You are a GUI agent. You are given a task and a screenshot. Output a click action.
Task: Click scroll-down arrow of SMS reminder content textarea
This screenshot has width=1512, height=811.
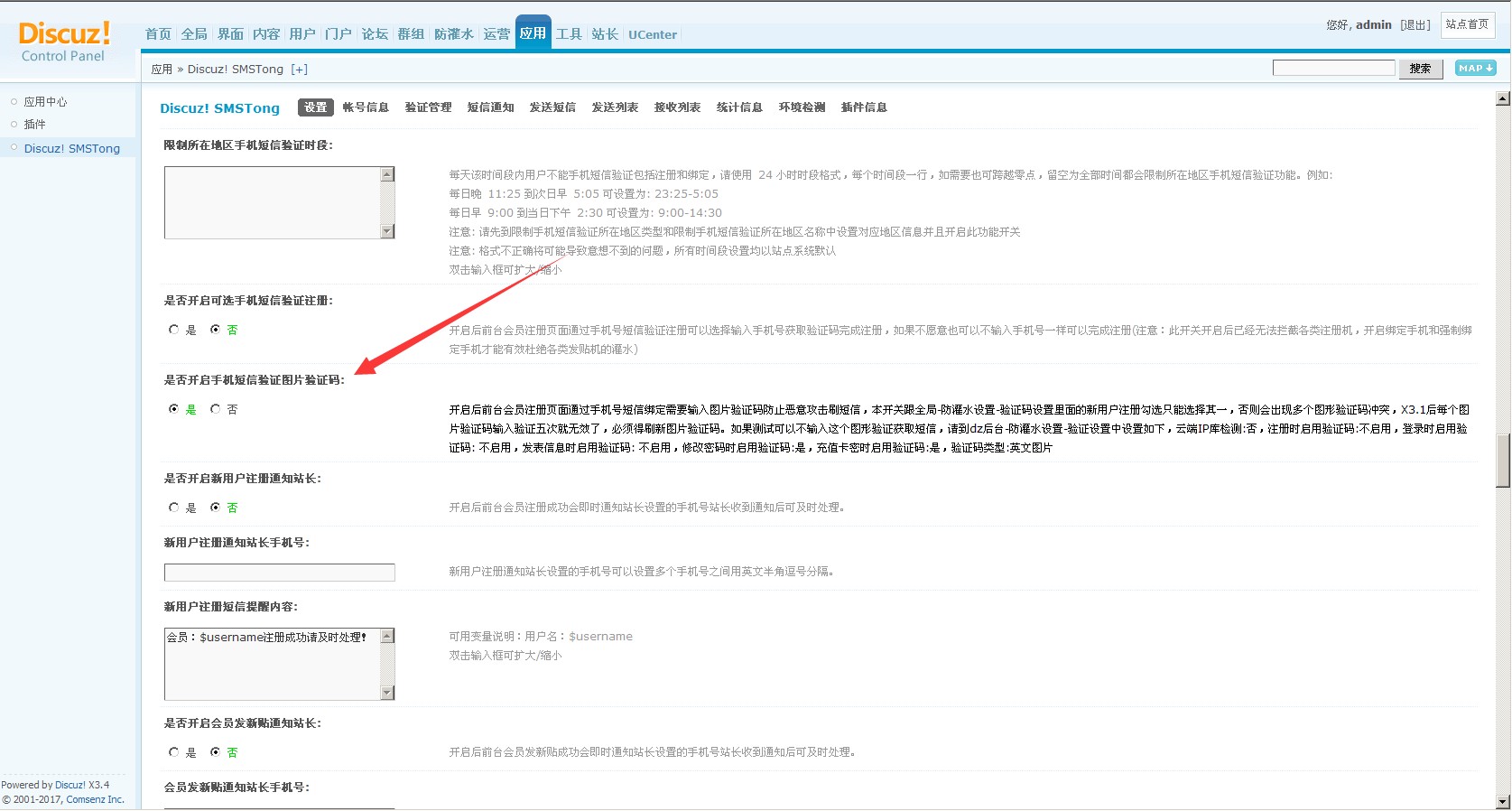point(387,693)
